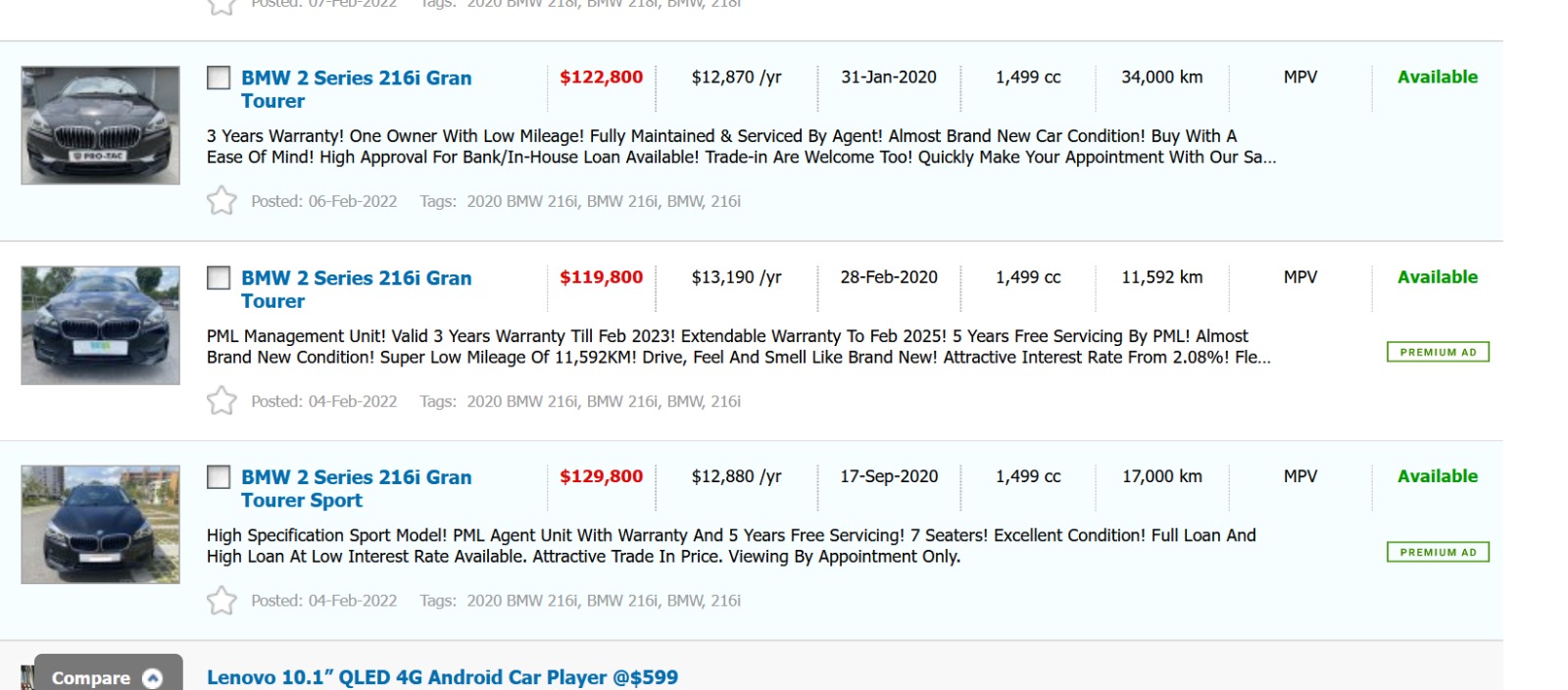The image size is (1568, 690).
Task: View photo of the 28-Feb-2020 BMW
Action: 100,325
